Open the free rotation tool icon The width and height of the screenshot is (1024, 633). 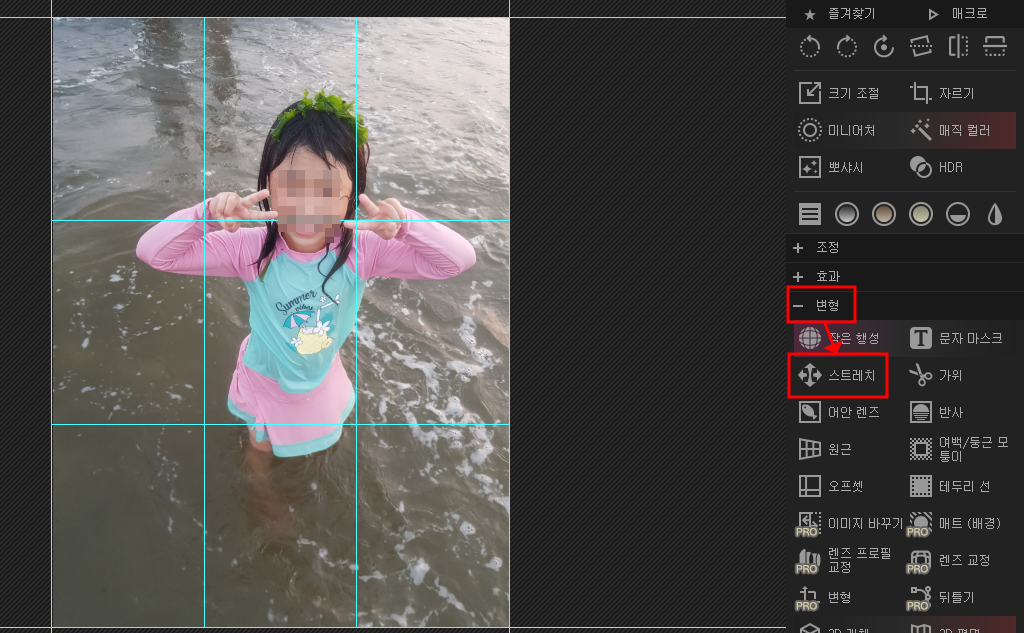pos(884,46)
